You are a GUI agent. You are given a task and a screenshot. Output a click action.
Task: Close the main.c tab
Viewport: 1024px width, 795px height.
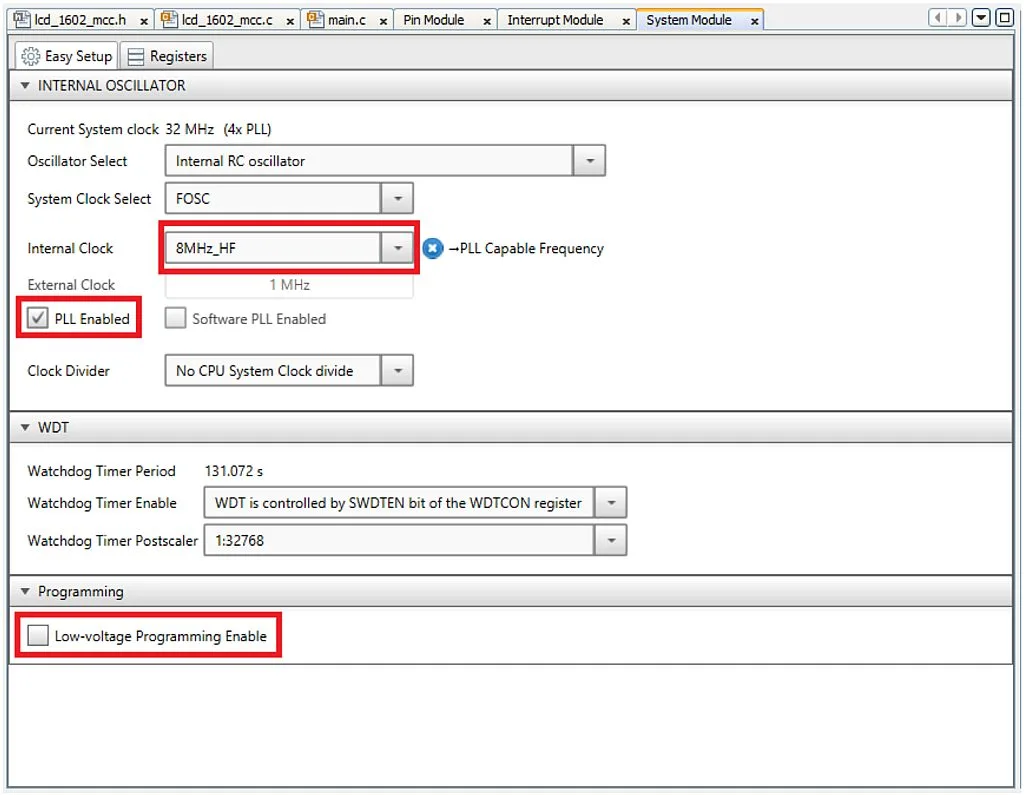pyautogui.click(x=383, y=21)
